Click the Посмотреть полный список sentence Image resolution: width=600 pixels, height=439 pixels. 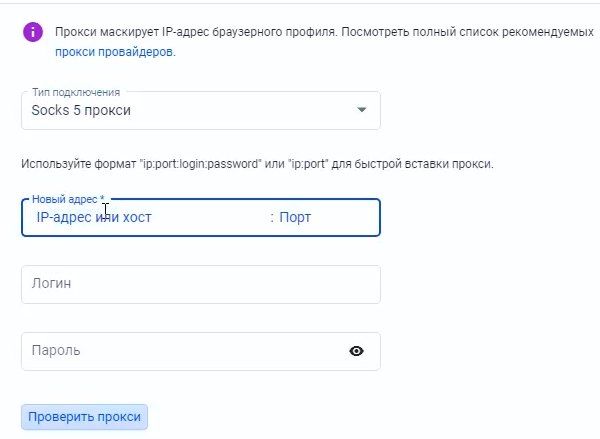click(x=468, y=32)
